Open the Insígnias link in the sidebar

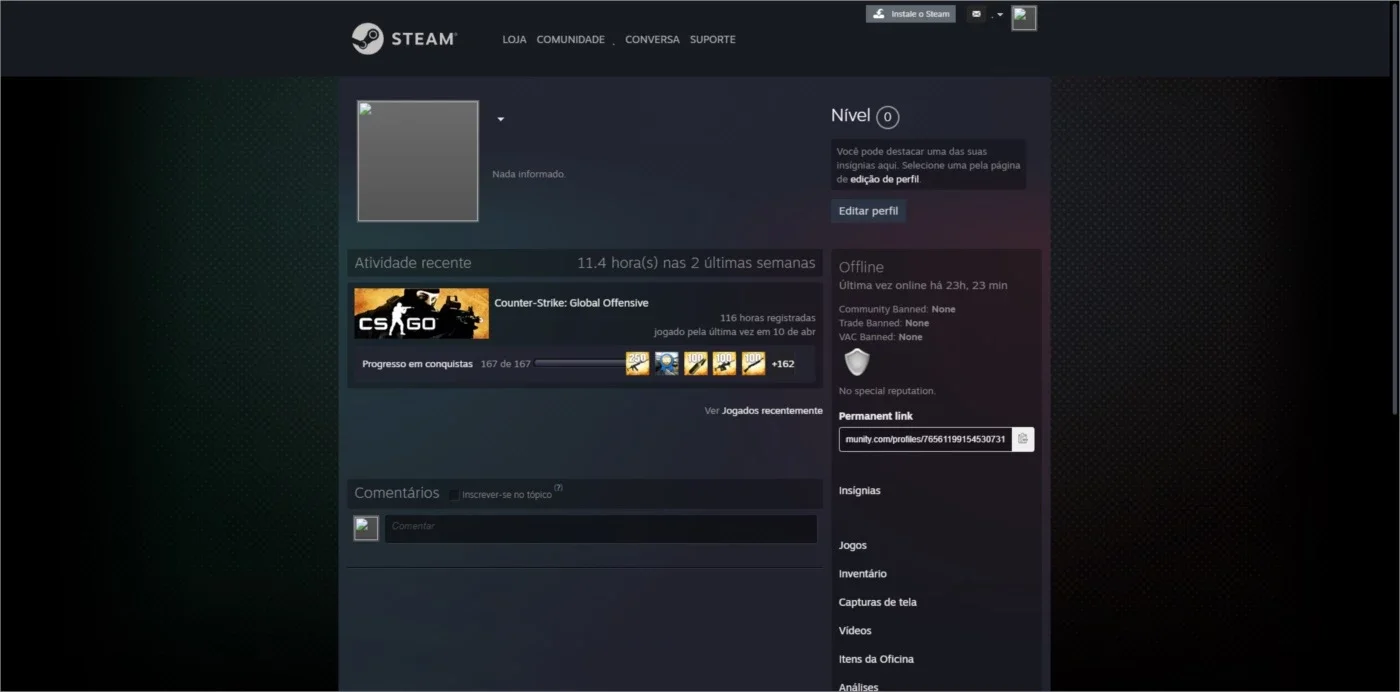(860, 491)
